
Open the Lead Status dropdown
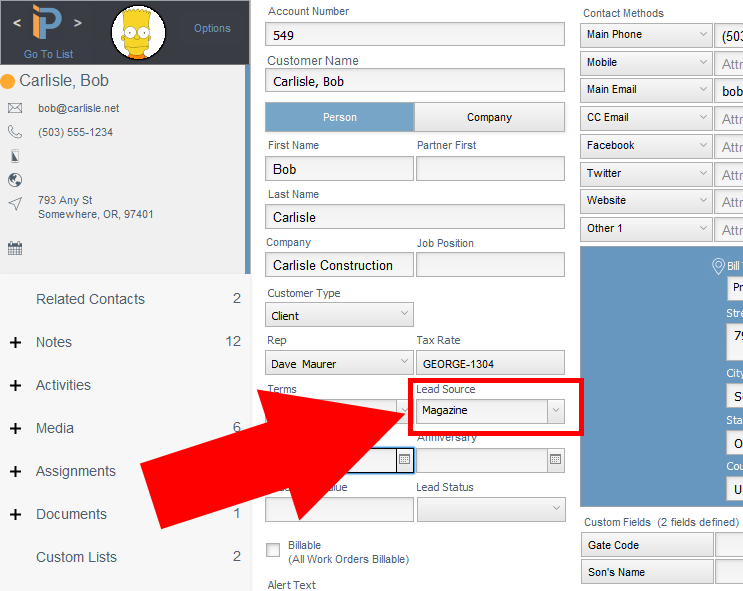point(491,509)
